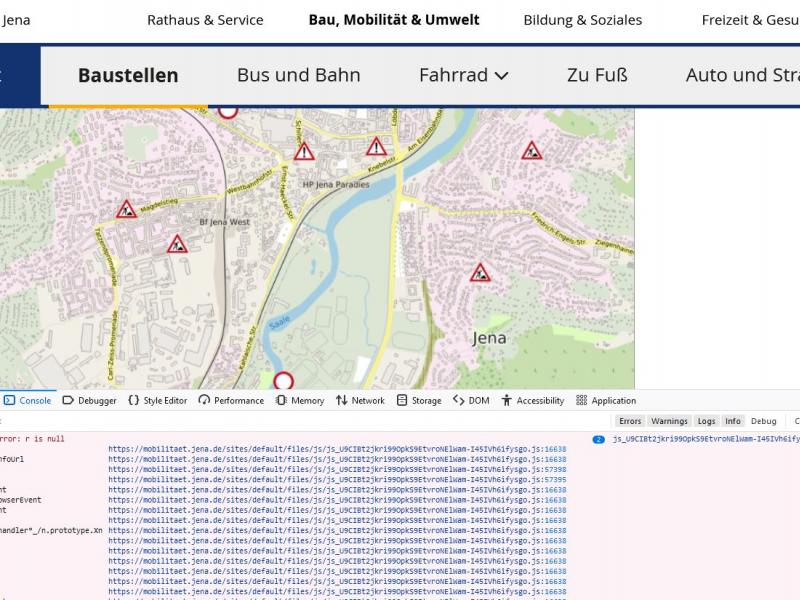Click the road closure circle at the map bottom
Image resolution: width=800 pixels, height=600 pixels.
284,381
